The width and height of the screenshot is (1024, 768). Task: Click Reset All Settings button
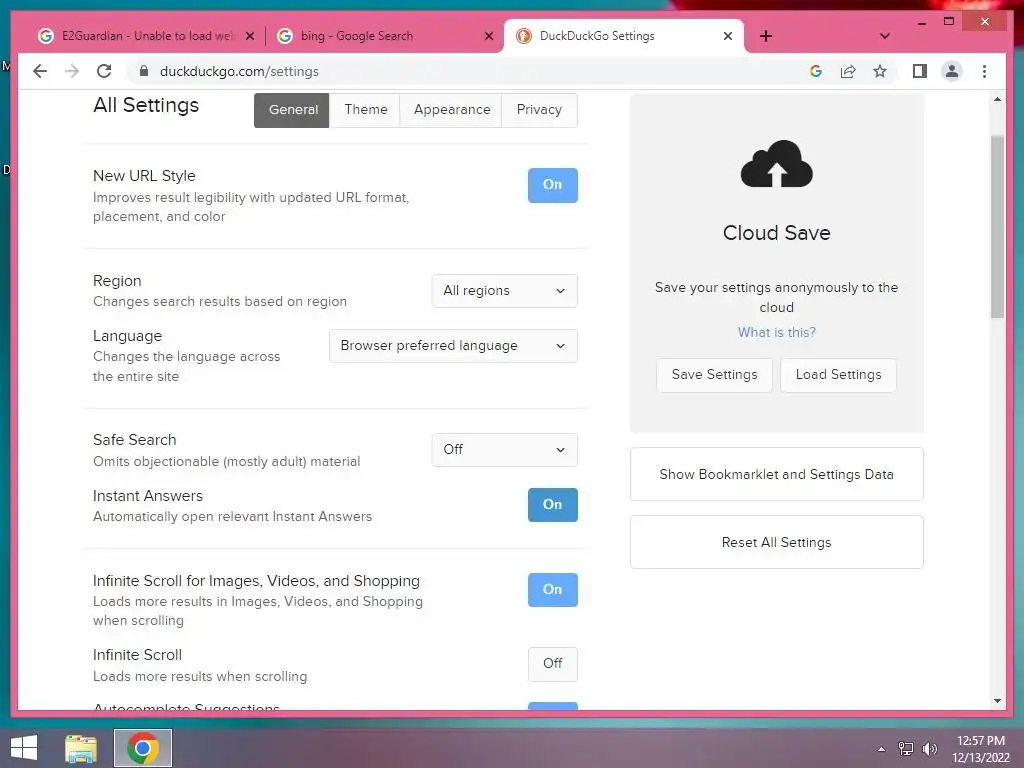tap(776, 542)
